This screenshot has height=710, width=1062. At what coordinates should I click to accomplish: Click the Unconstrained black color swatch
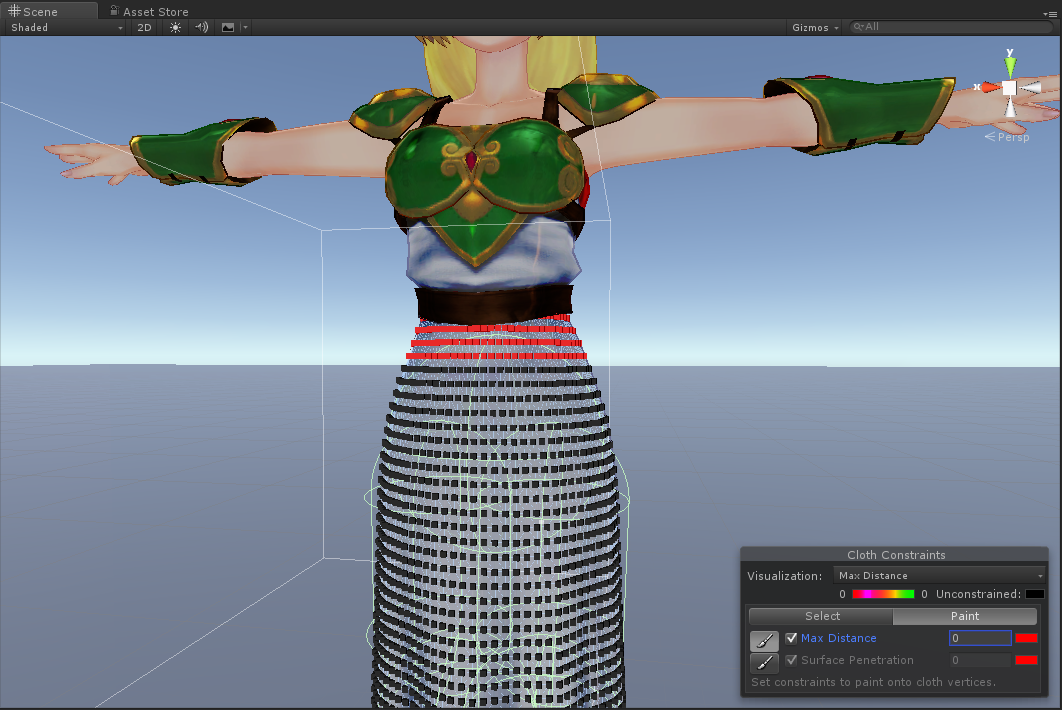[x=1034, y=594]
